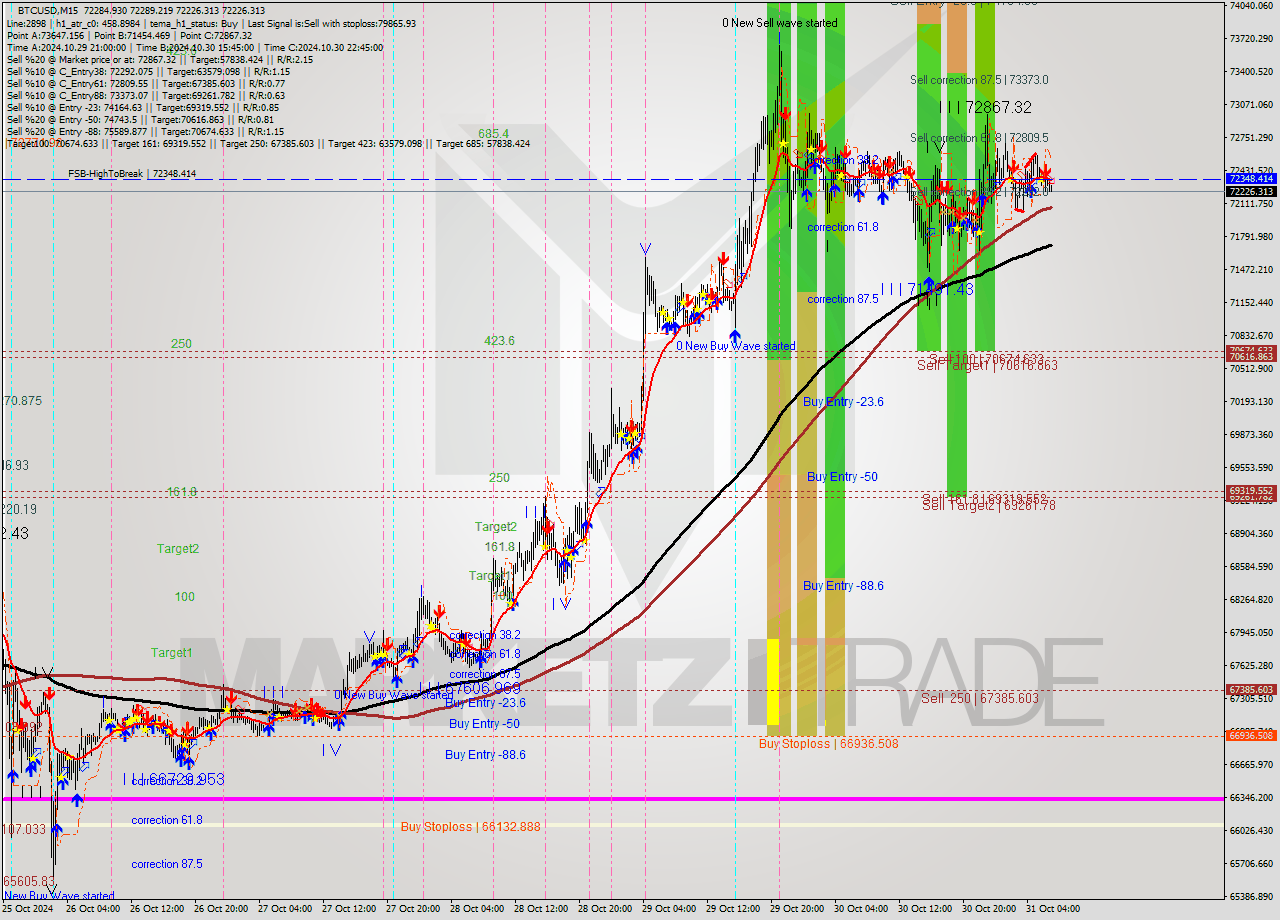
Task: Click 71152.440 on the price axis
Action: (1252, 302)
